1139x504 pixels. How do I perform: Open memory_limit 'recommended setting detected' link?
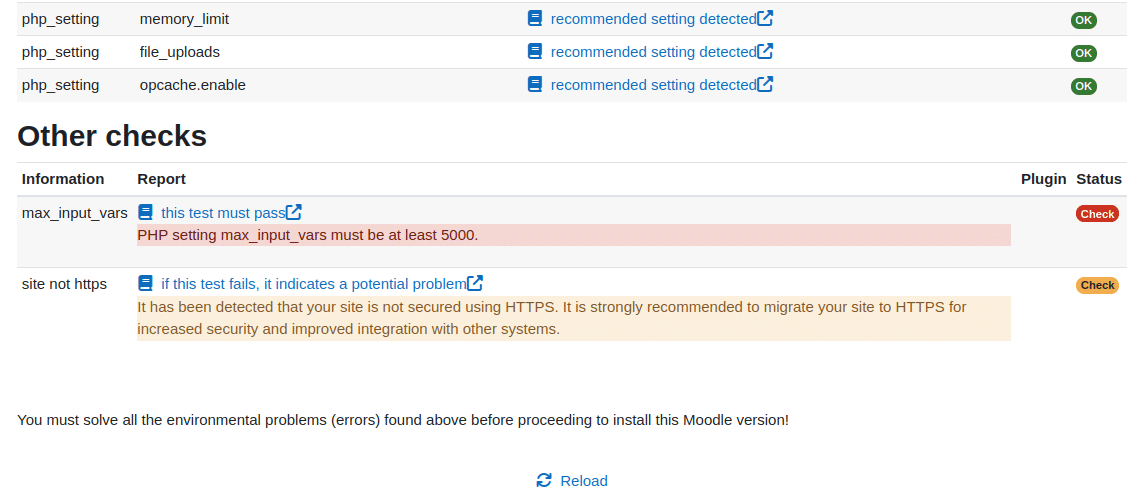pyautogui.click(x=653, y=19)
